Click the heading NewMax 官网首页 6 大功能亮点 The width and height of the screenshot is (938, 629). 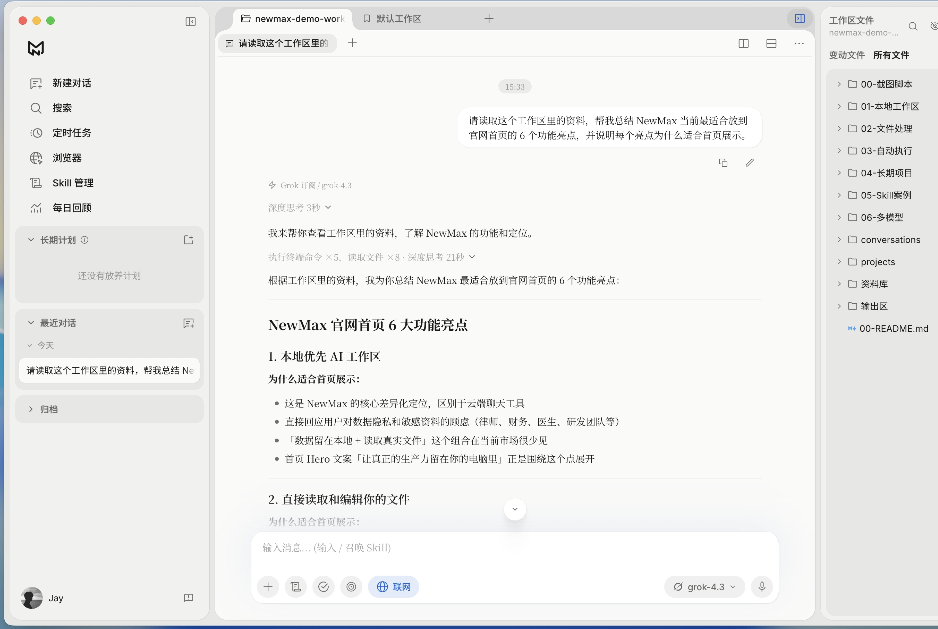pos(368,325)
